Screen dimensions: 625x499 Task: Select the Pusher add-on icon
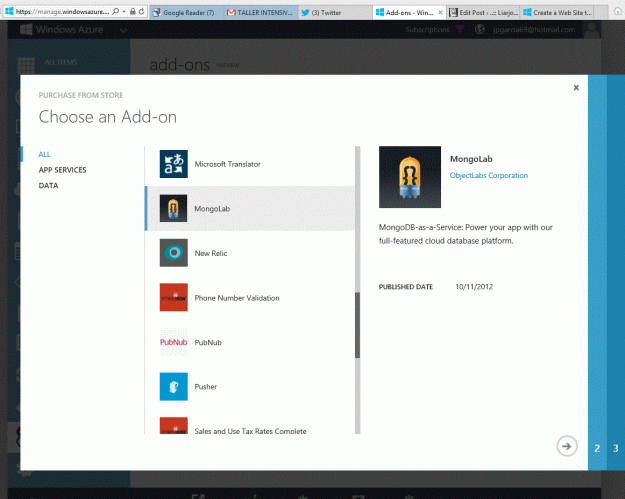[174, 386]
